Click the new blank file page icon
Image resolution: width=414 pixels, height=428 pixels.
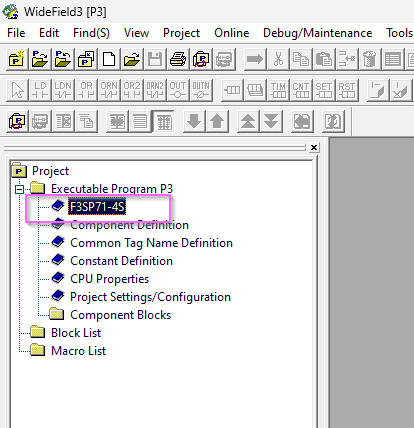coord(109,59)
